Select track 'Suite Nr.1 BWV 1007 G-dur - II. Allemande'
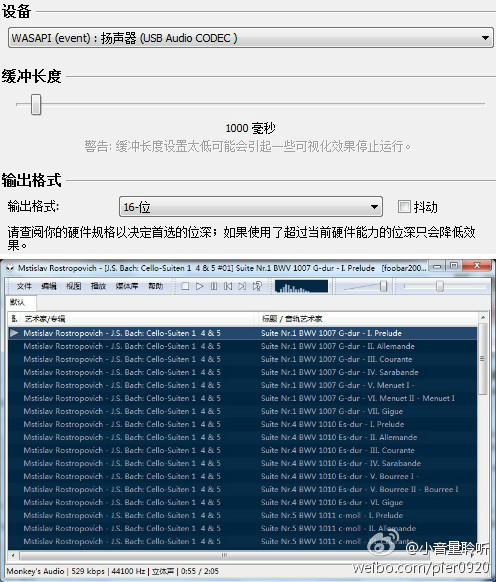496x582 pixels. pyautogui.click(x=243, y=346)
